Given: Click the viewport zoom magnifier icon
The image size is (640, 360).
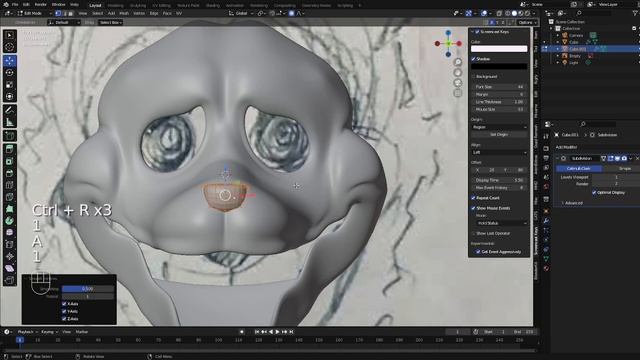Looking at the screenshot, I should (458, 62).
